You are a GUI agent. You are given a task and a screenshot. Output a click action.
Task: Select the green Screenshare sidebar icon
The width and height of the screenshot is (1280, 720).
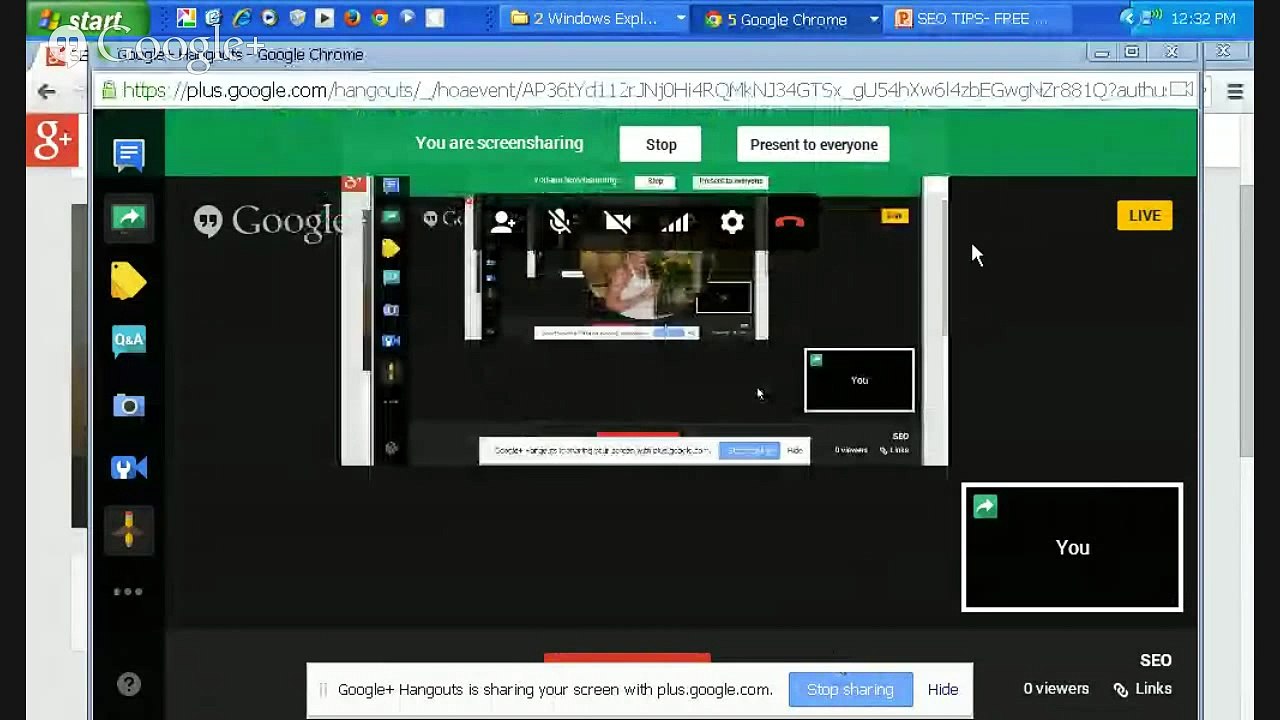point(128,217)
